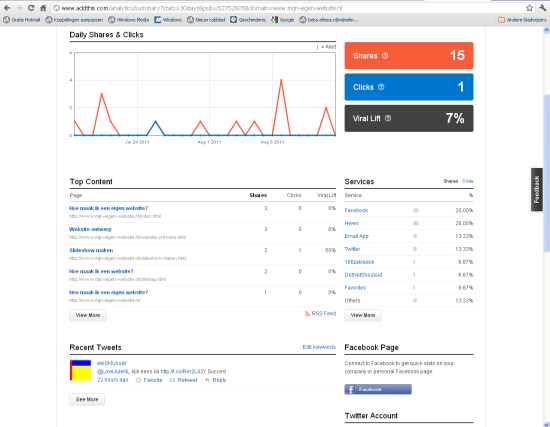Open the shortened link in the tweet
Screen dimensions: 550x427
(183, 371)
